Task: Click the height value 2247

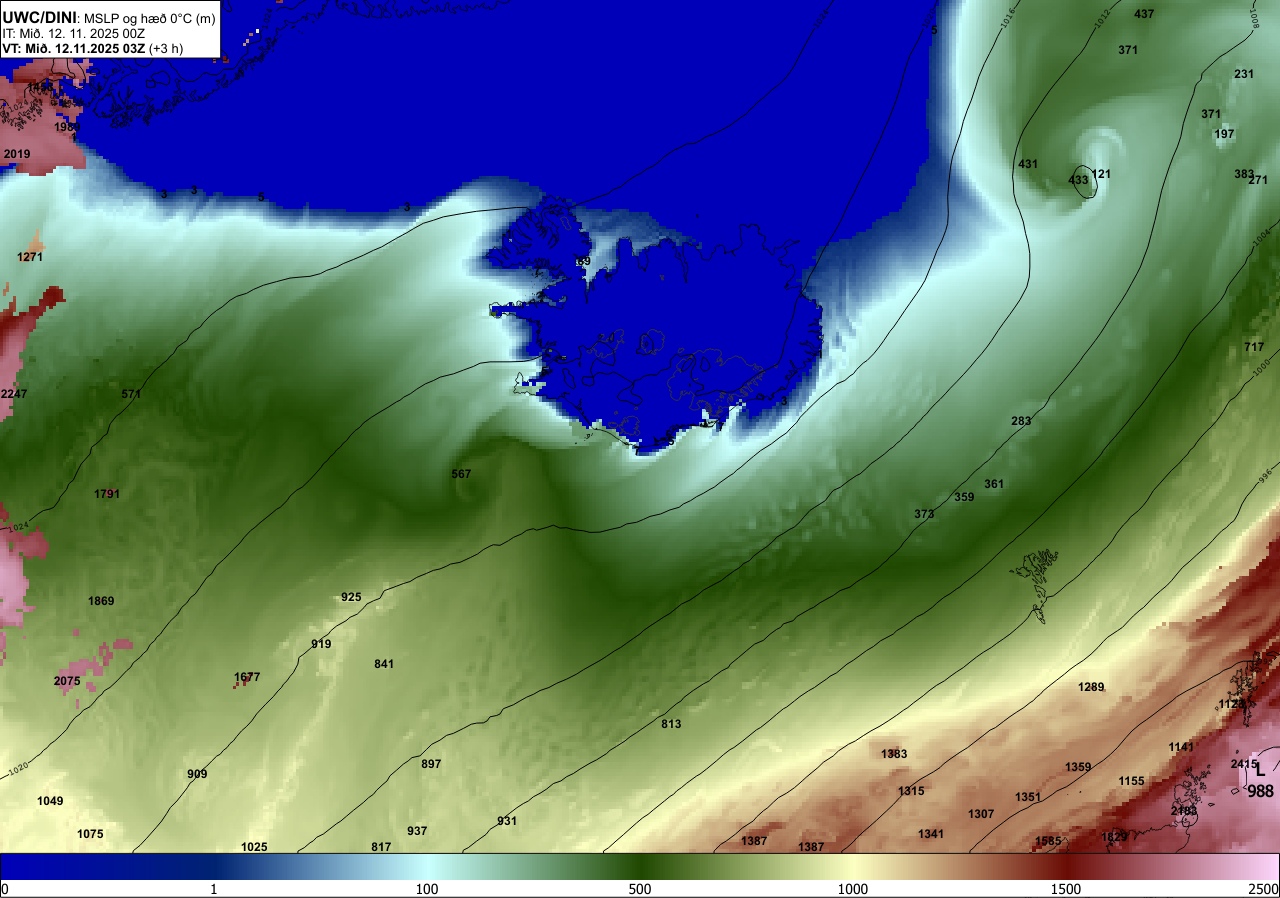Action: click(x=14, y=394)
